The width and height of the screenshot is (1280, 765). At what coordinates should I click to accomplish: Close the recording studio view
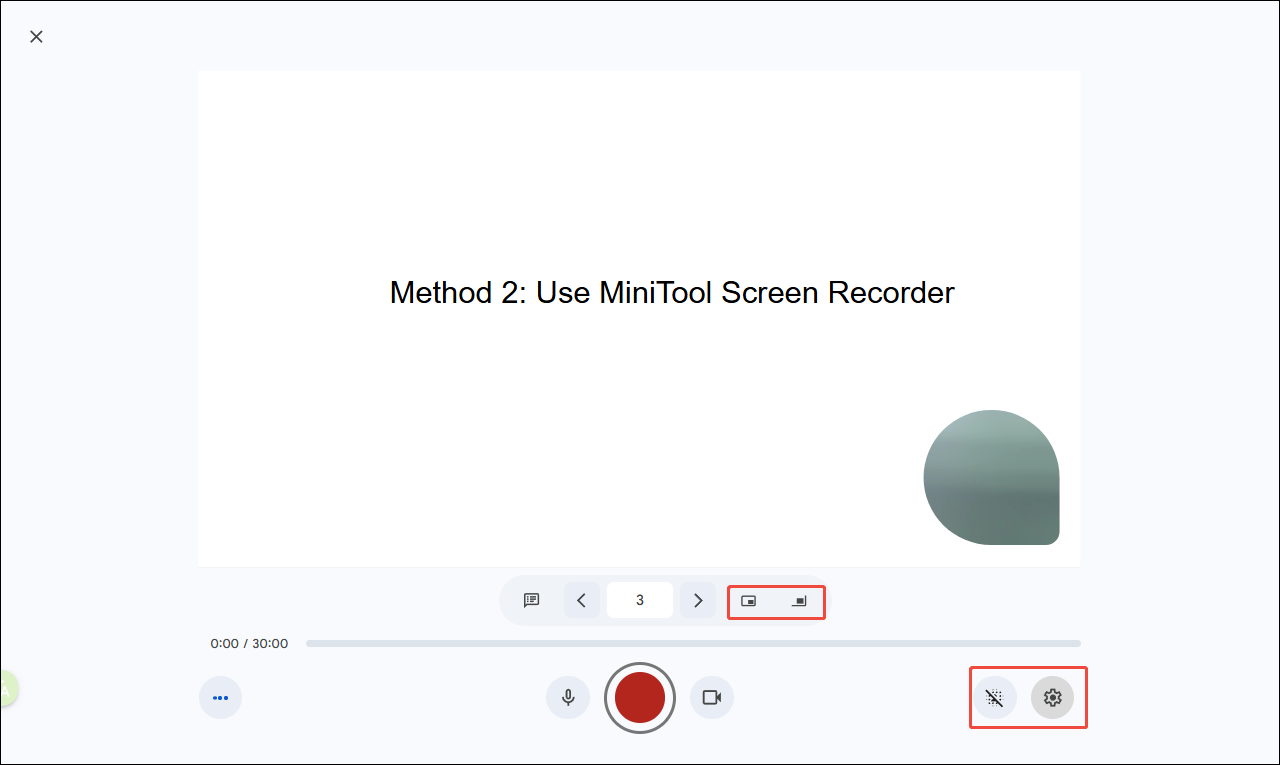click(36, 36)
